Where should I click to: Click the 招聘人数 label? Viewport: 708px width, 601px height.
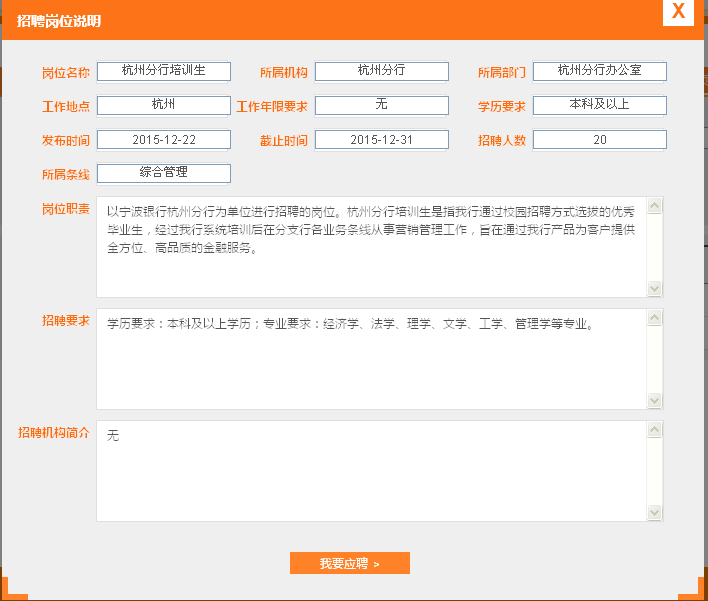point(502,140)
